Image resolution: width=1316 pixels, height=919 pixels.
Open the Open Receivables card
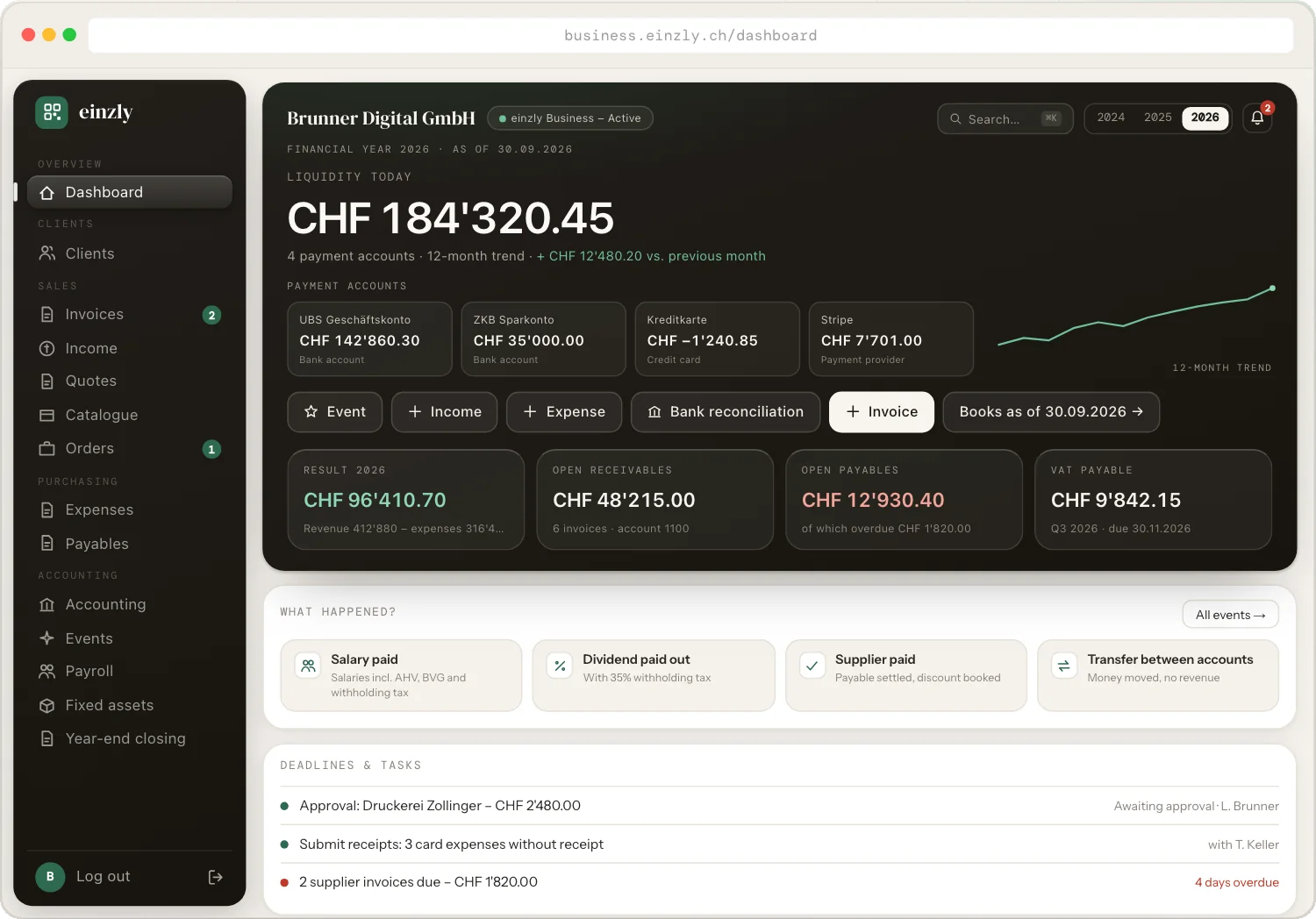point(655,500)
